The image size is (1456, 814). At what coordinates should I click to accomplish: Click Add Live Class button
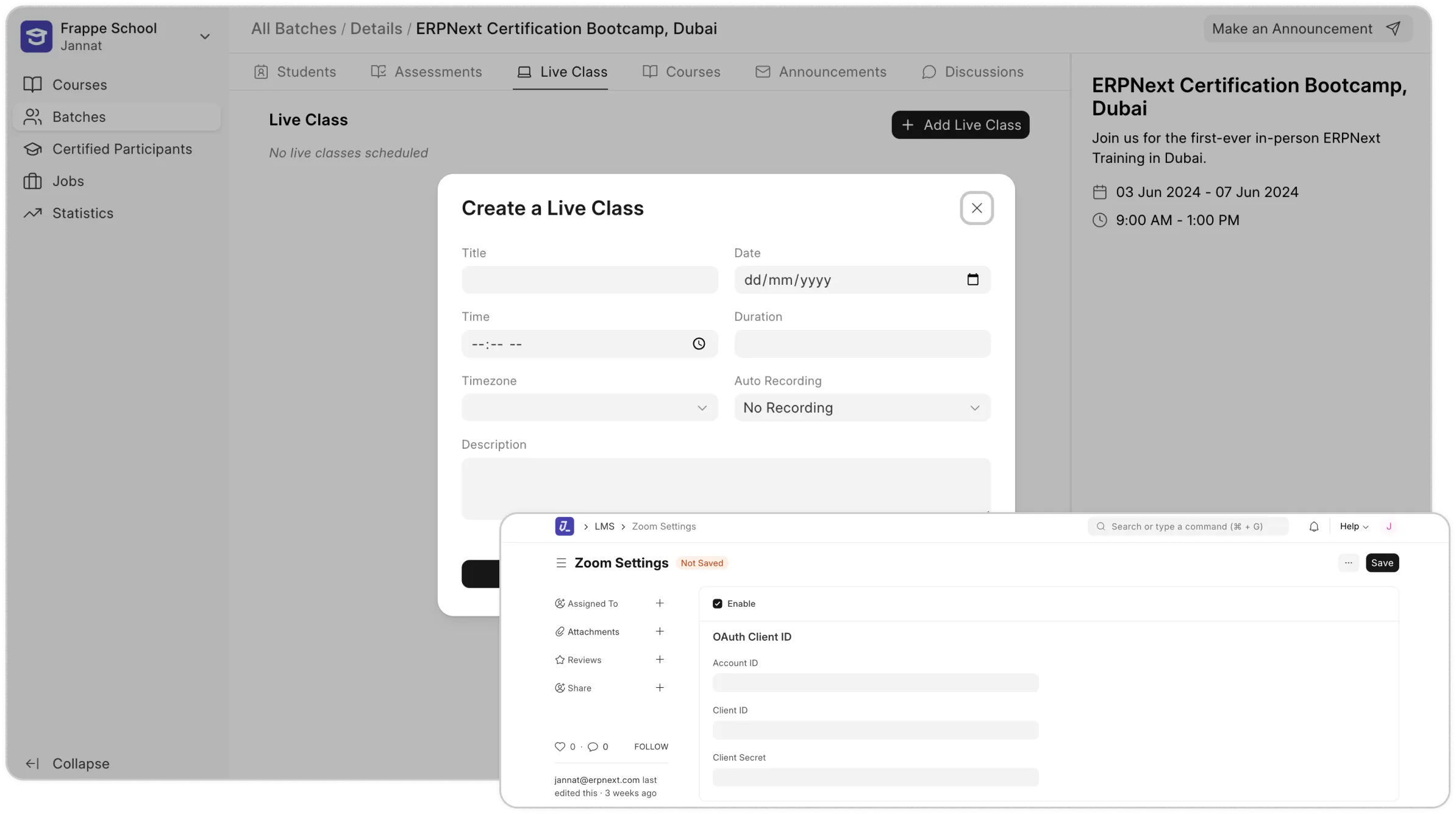point(960,125)
